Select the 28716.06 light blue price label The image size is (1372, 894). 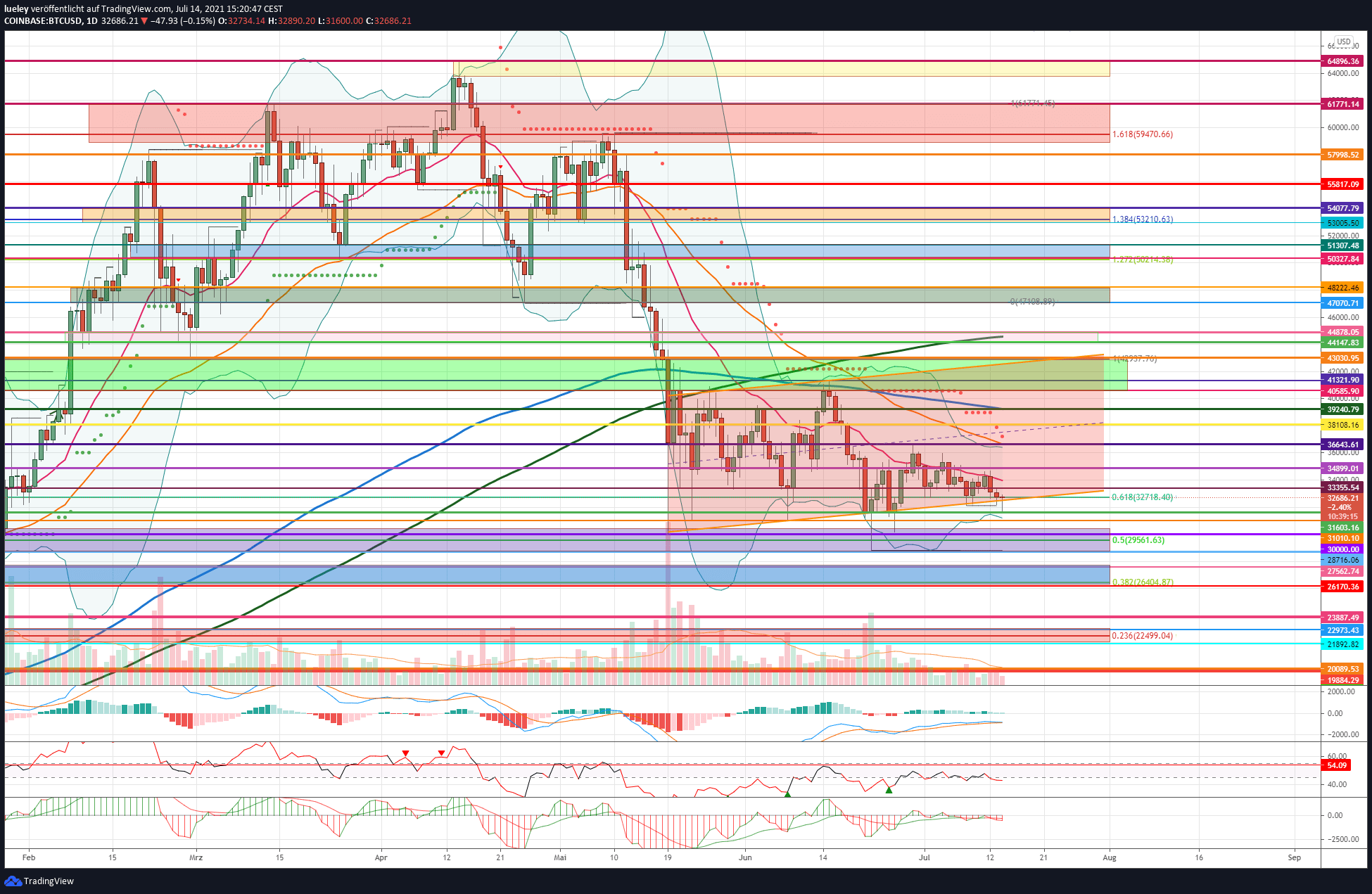point(1342,560)
